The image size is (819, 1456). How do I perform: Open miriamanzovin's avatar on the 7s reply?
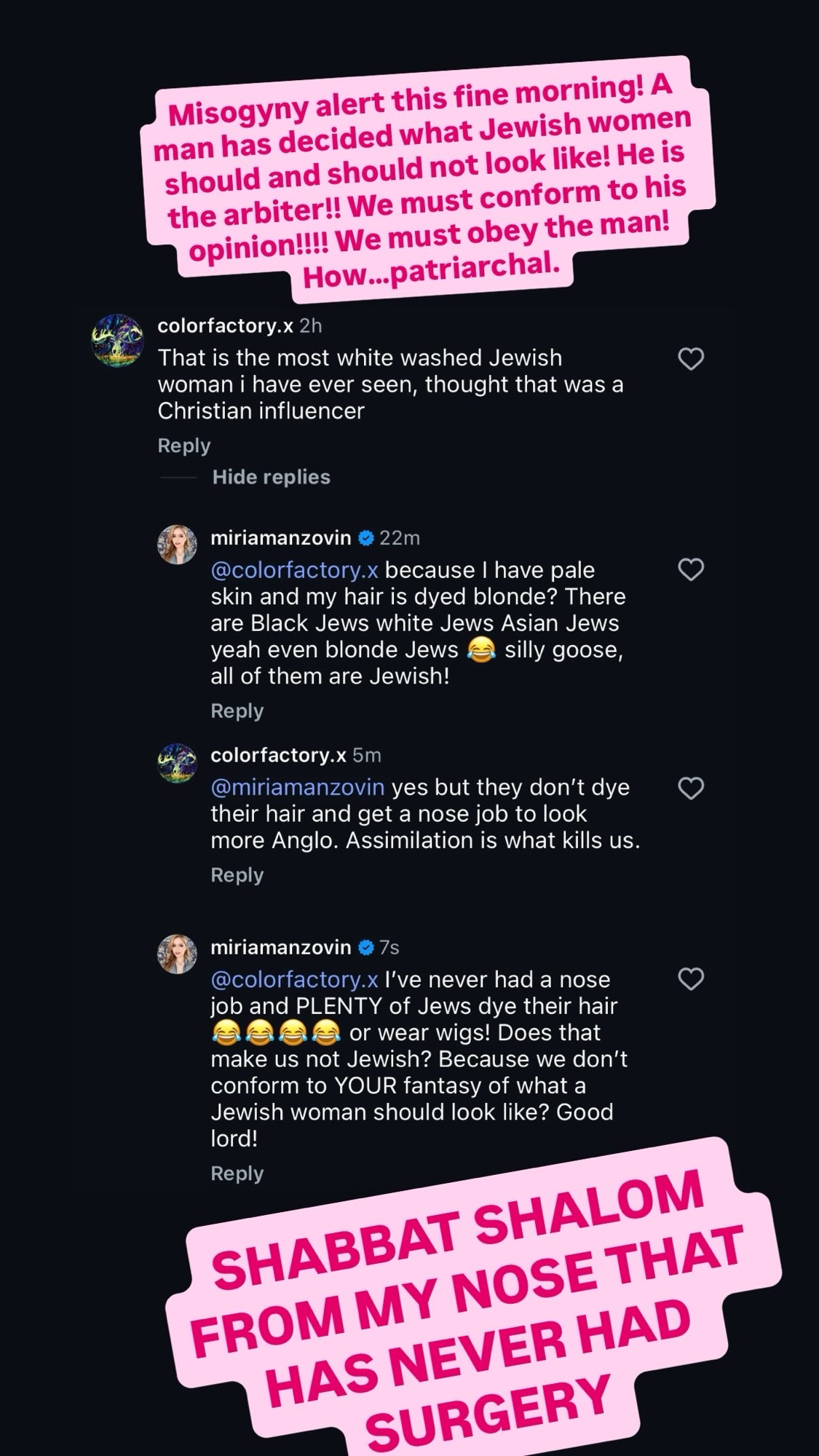tap(177, 954)
